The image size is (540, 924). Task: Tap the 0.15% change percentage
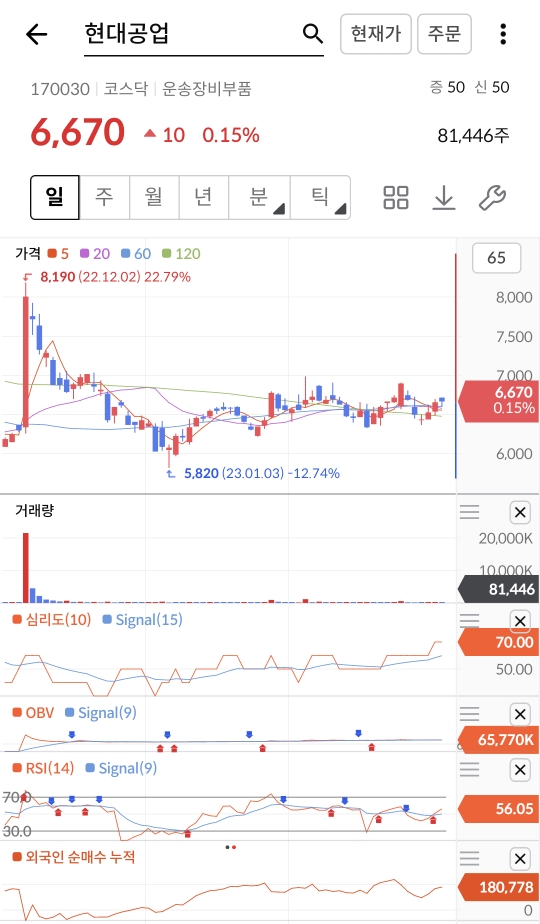point(231,135)
